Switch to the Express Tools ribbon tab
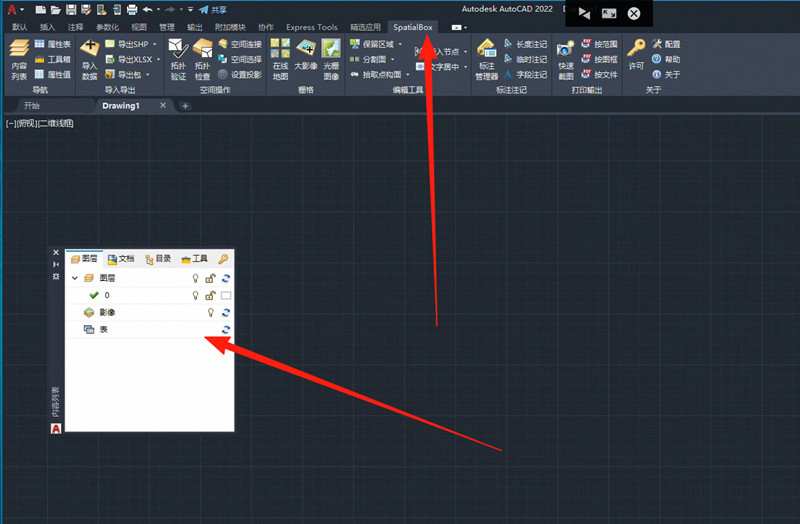The width and height of the screenshot is (800, 524). pyautogui.click(x=312, y=27)
